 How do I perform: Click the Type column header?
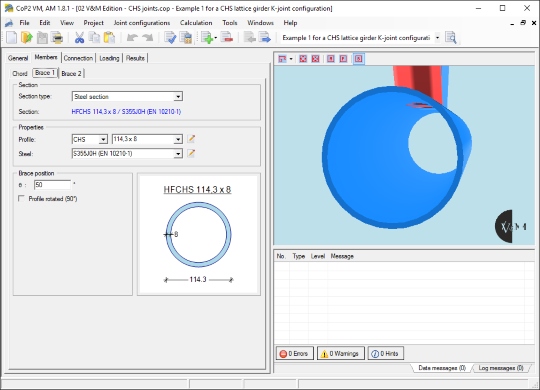pyautogui.click(x=299, y=256)
